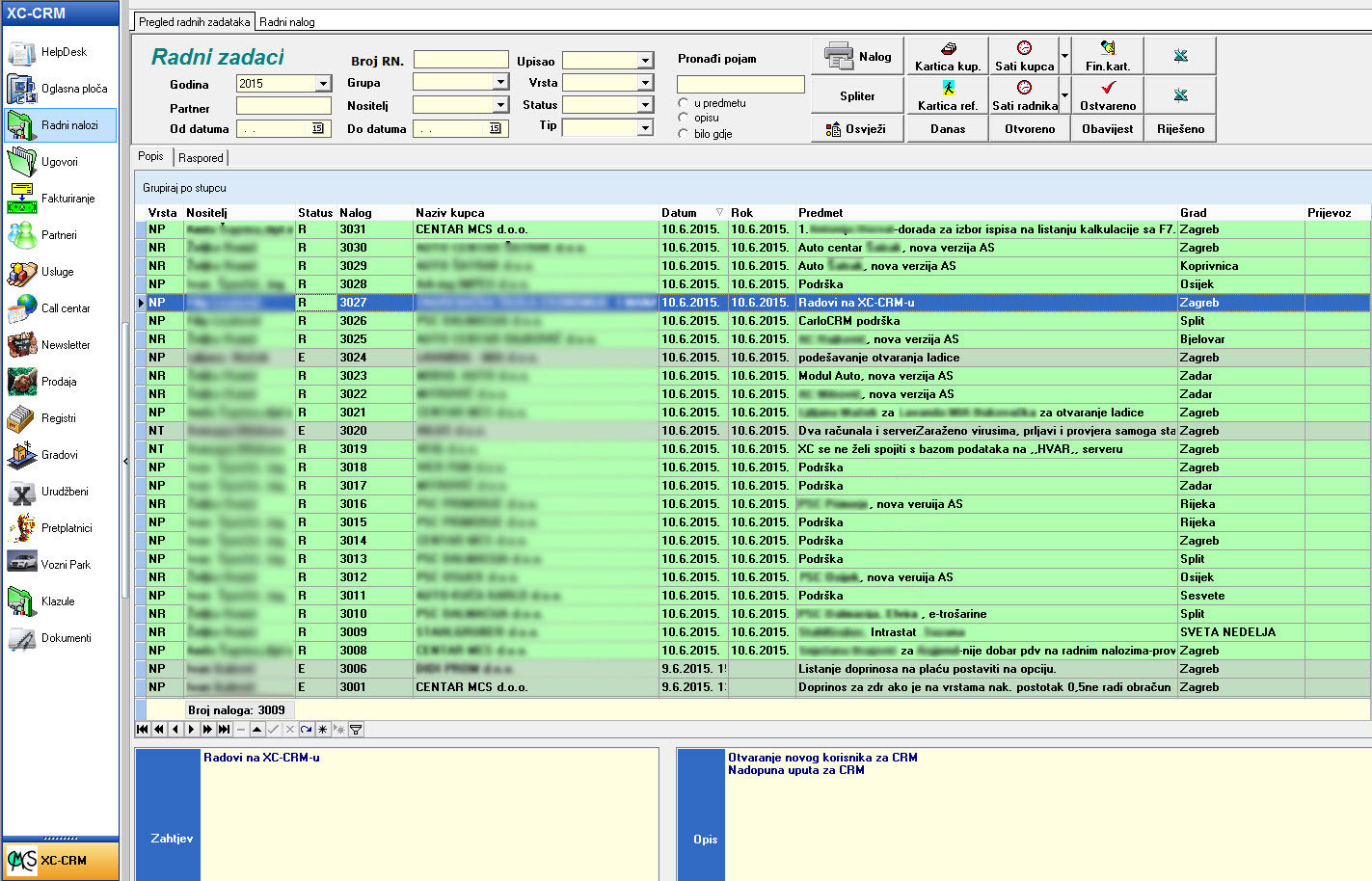
Task: Select the 'opisu' search option
Action: pyautogui.click(x=684, y=119)
